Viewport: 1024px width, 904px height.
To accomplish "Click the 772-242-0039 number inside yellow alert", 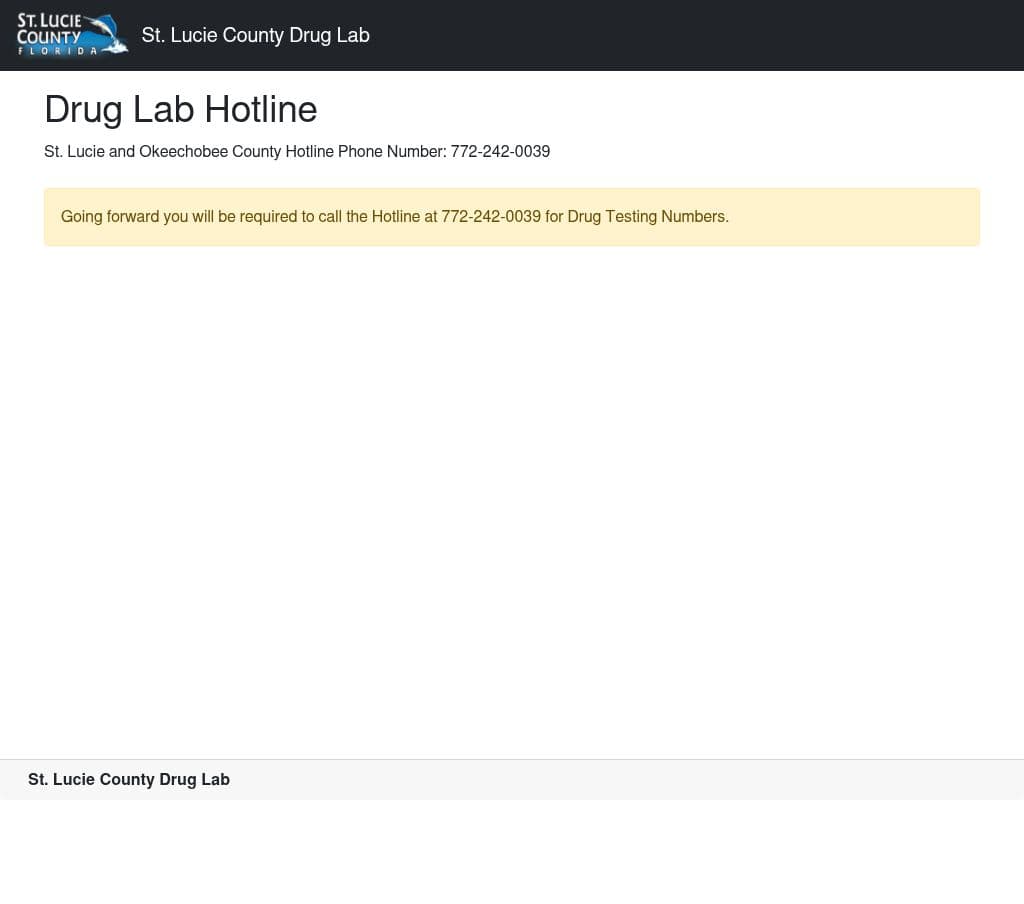I will click(x=491, y=216).
